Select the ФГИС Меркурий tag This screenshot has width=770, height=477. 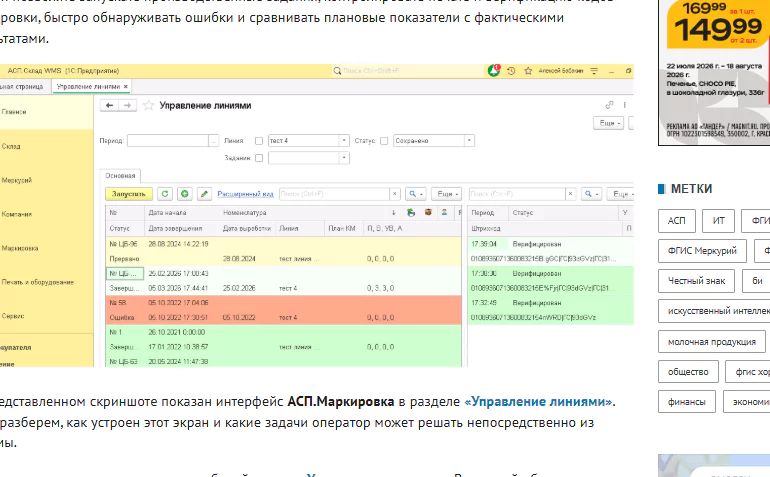(702, 251)
